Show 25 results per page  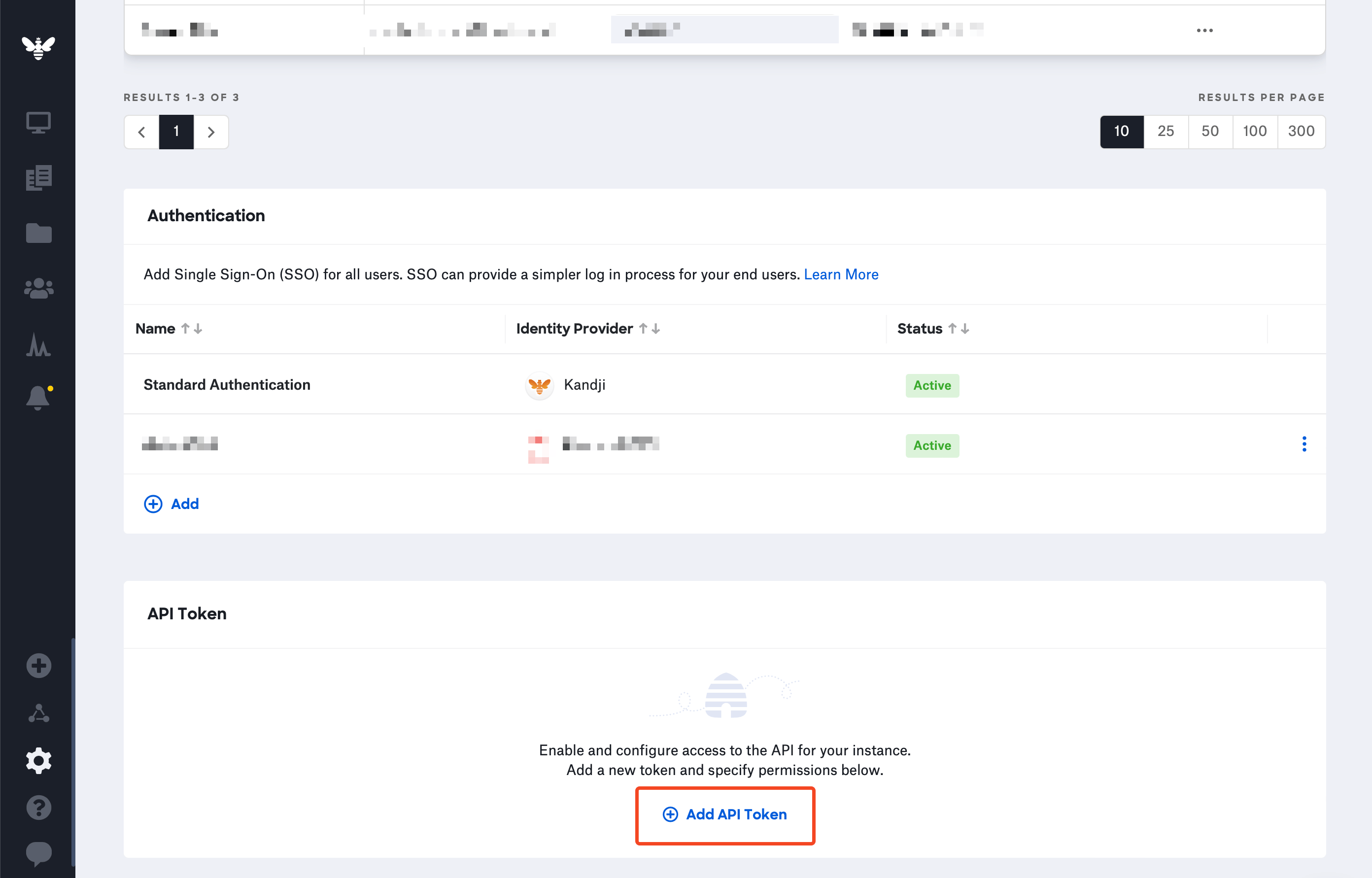[x=1166, y=132]
